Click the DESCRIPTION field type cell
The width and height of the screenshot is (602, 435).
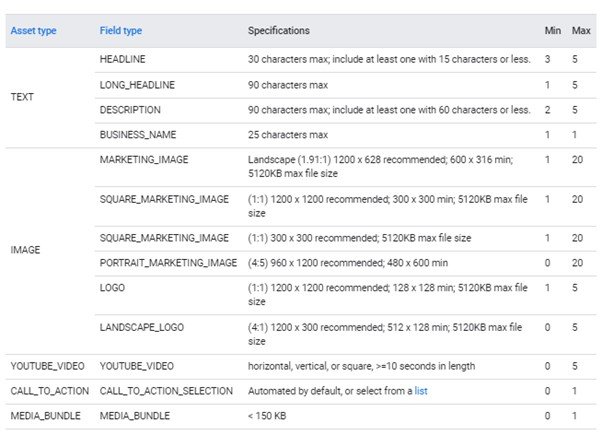click(x=130, y=110)
